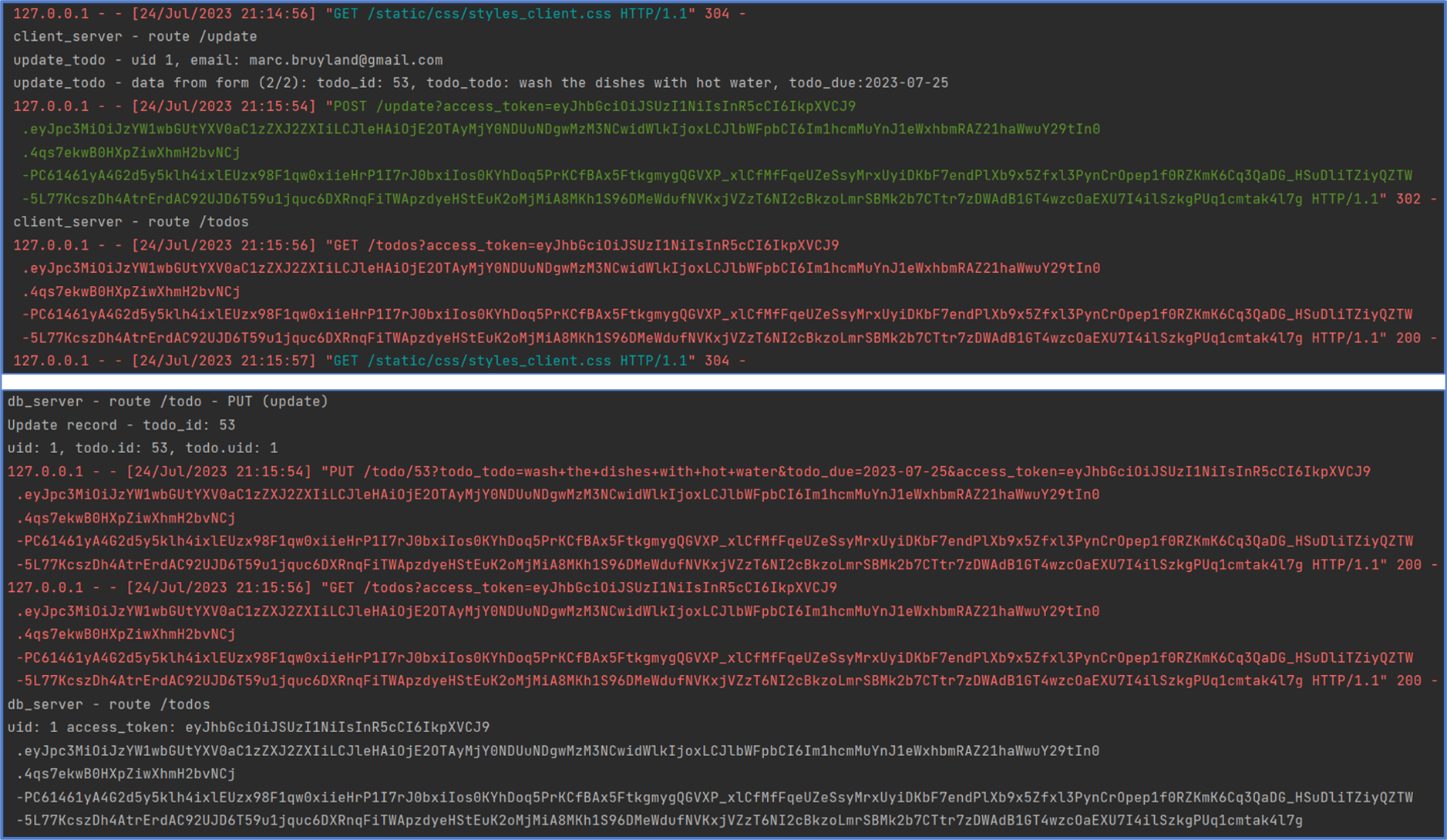The width and height of the screenshot is (1447, 840).
Task: Select the 'uid: 1 access_token:' line
Action: pyautogui.click(x=248, y=727)
